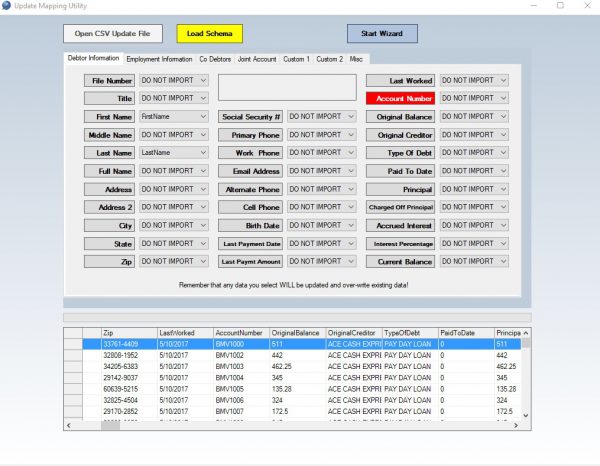Expand the Current Balance dropdown
This screenshot has height=466, width=600.
pyautogui.click(x=474, y=261)
